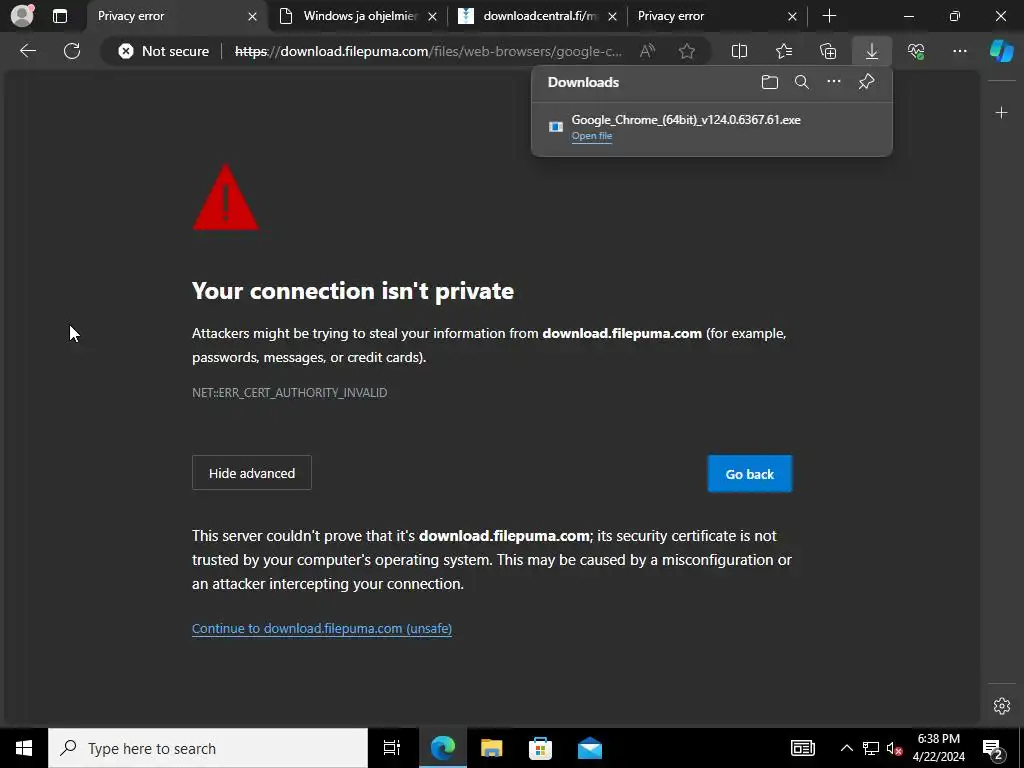Toggle the Downloads toolbar icon
1024x768 pixels.
point(872,51)
